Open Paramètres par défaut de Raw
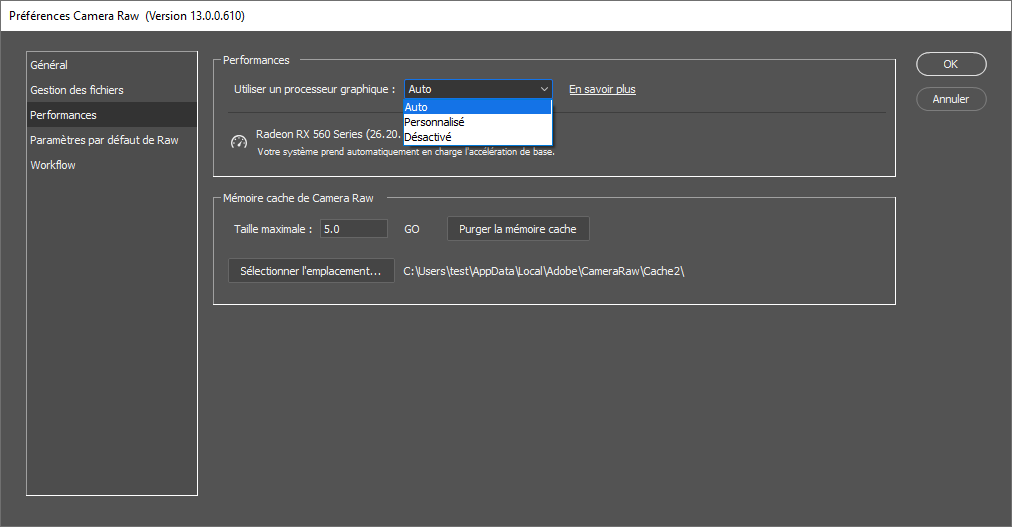The width and height of the screenshot is (1012, 527). tap(112, 140)
